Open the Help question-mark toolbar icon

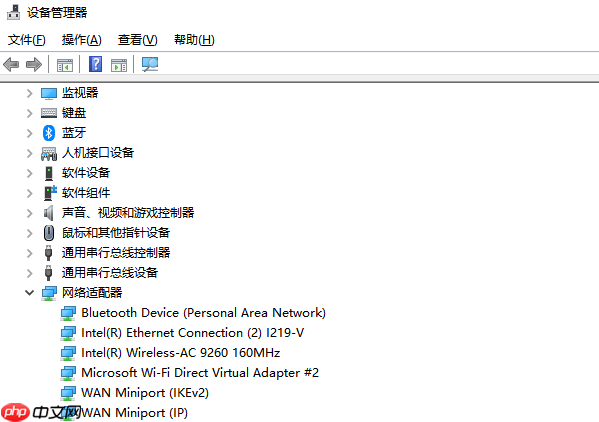[96, 64]
